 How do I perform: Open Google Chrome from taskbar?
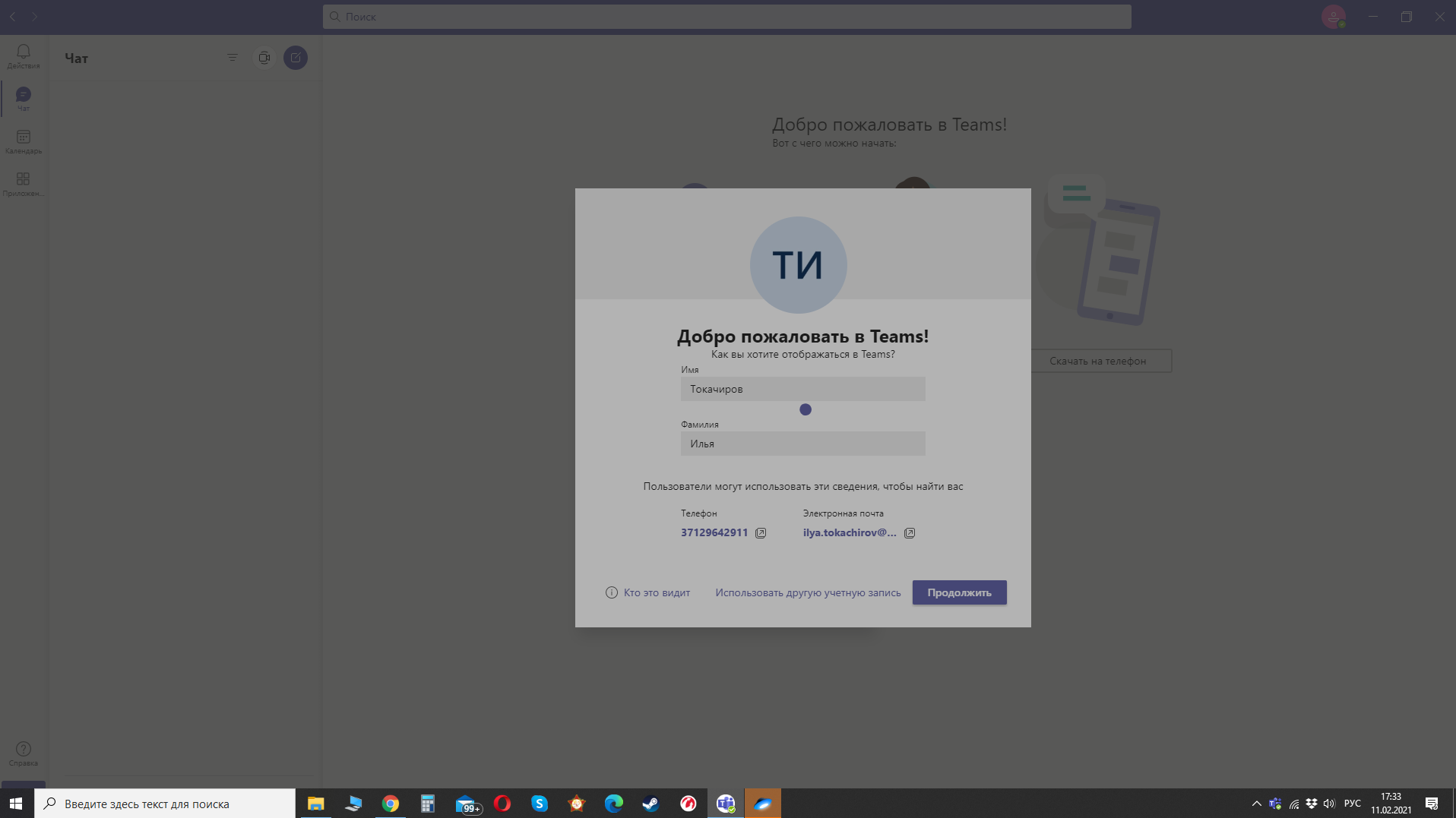391,804
